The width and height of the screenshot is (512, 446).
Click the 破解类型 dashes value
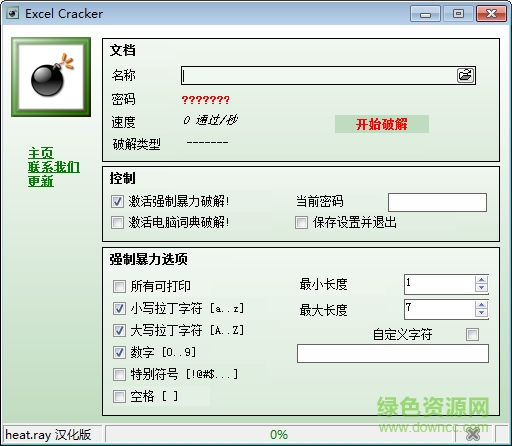[x=207, y=143]
